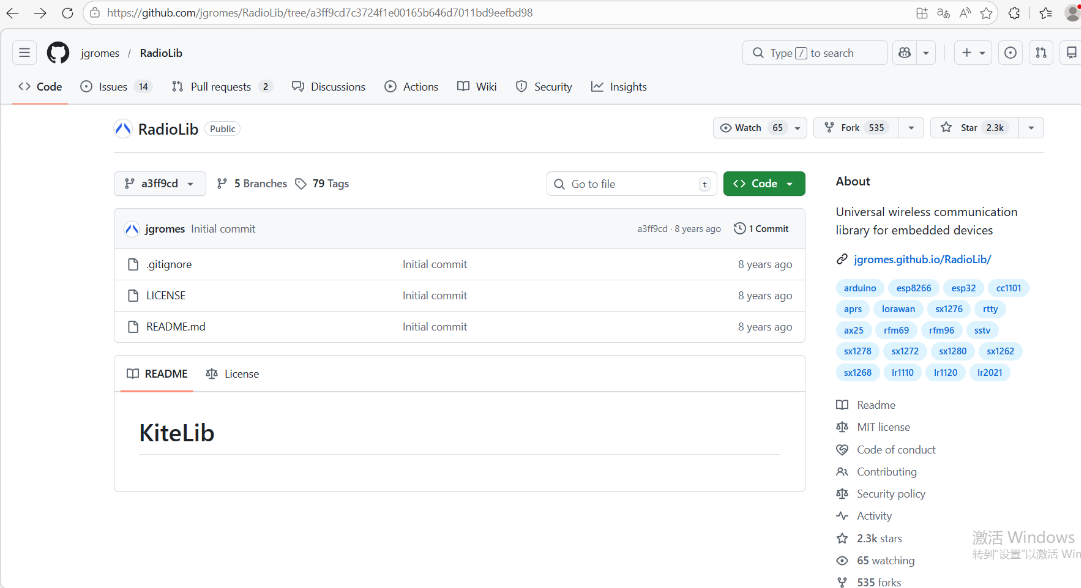Open the LICENSE file
This screenshot has height=588, width=1081.
pyautogui.click(x=165, y=295)
